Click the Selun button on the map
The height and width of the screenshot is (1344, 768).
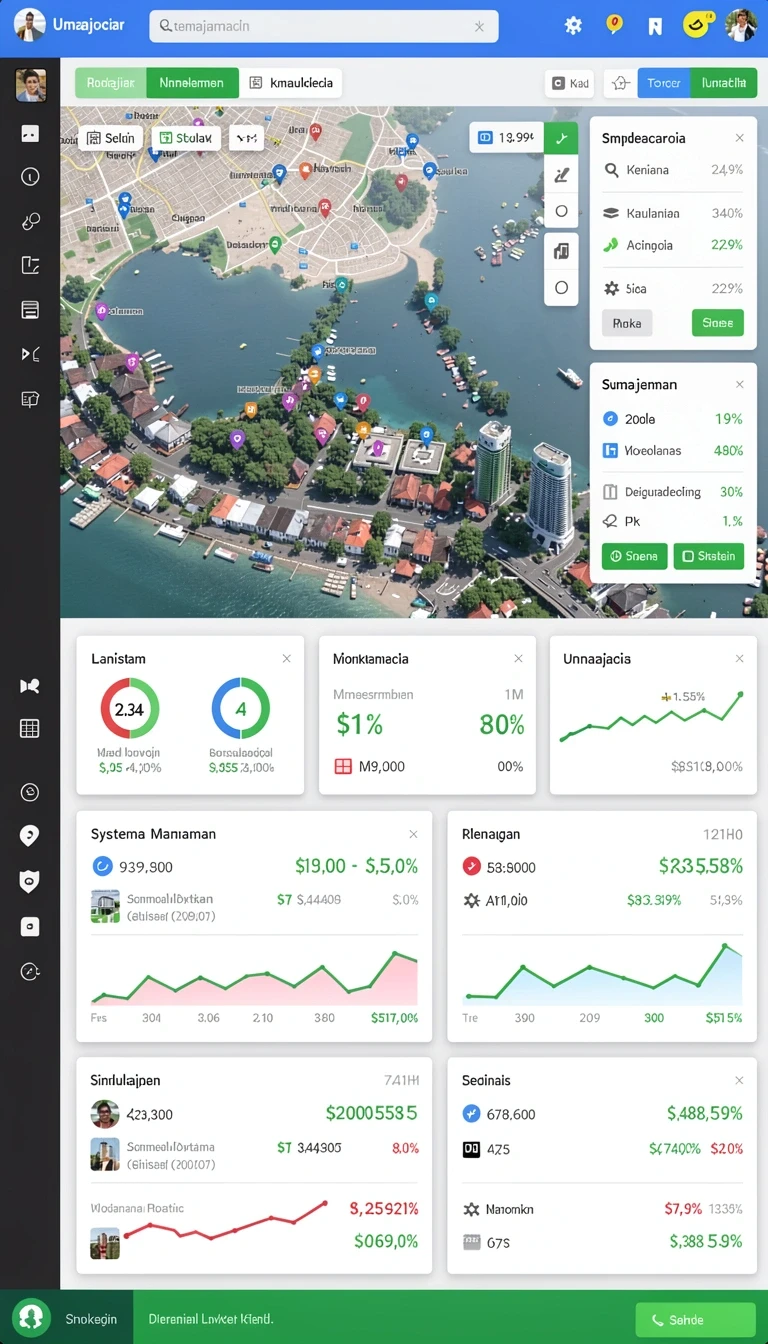(x=111, y=138)
